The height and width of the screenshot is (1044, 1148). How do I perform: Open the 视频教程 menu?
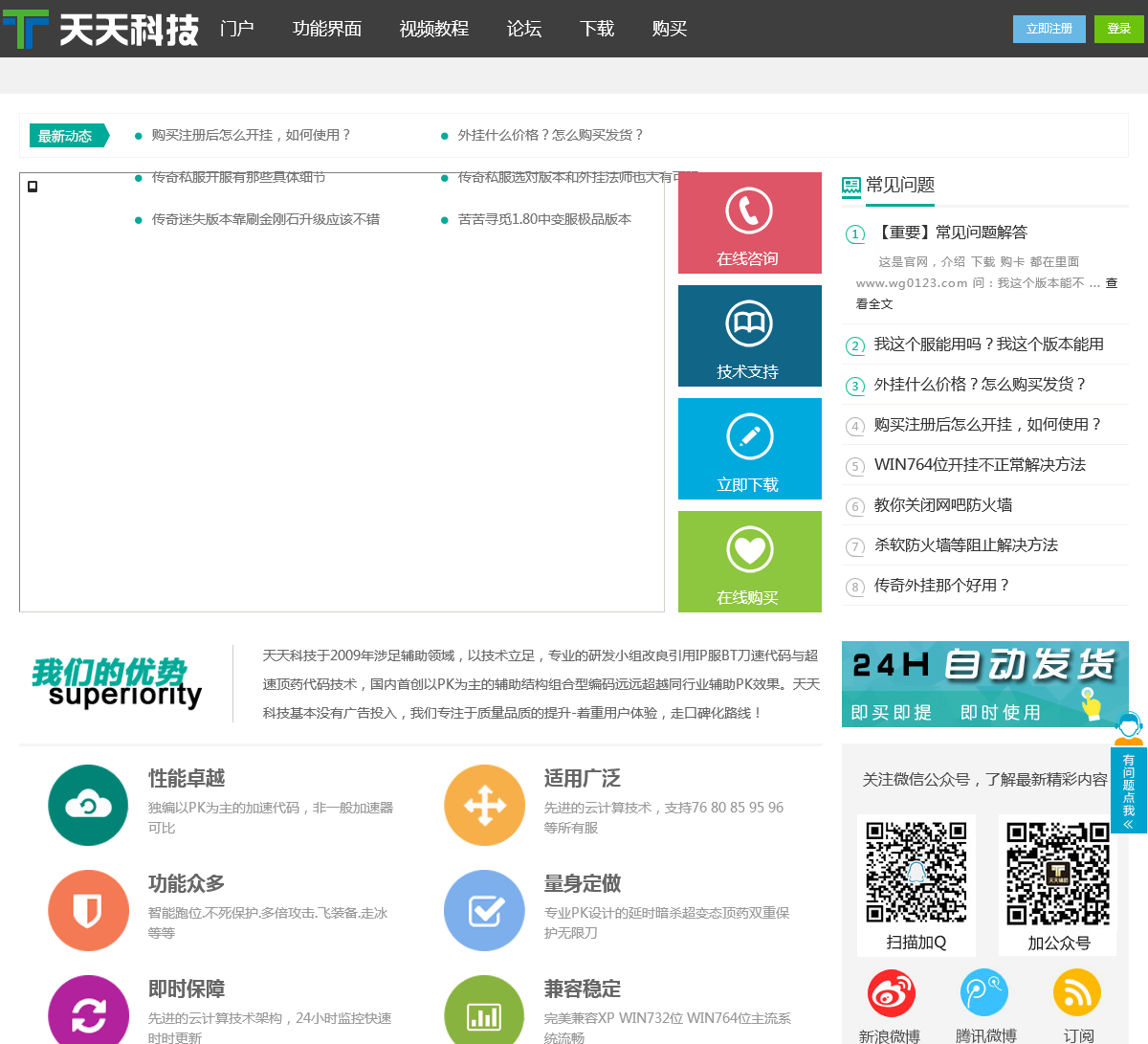click(x=434, y=29)
